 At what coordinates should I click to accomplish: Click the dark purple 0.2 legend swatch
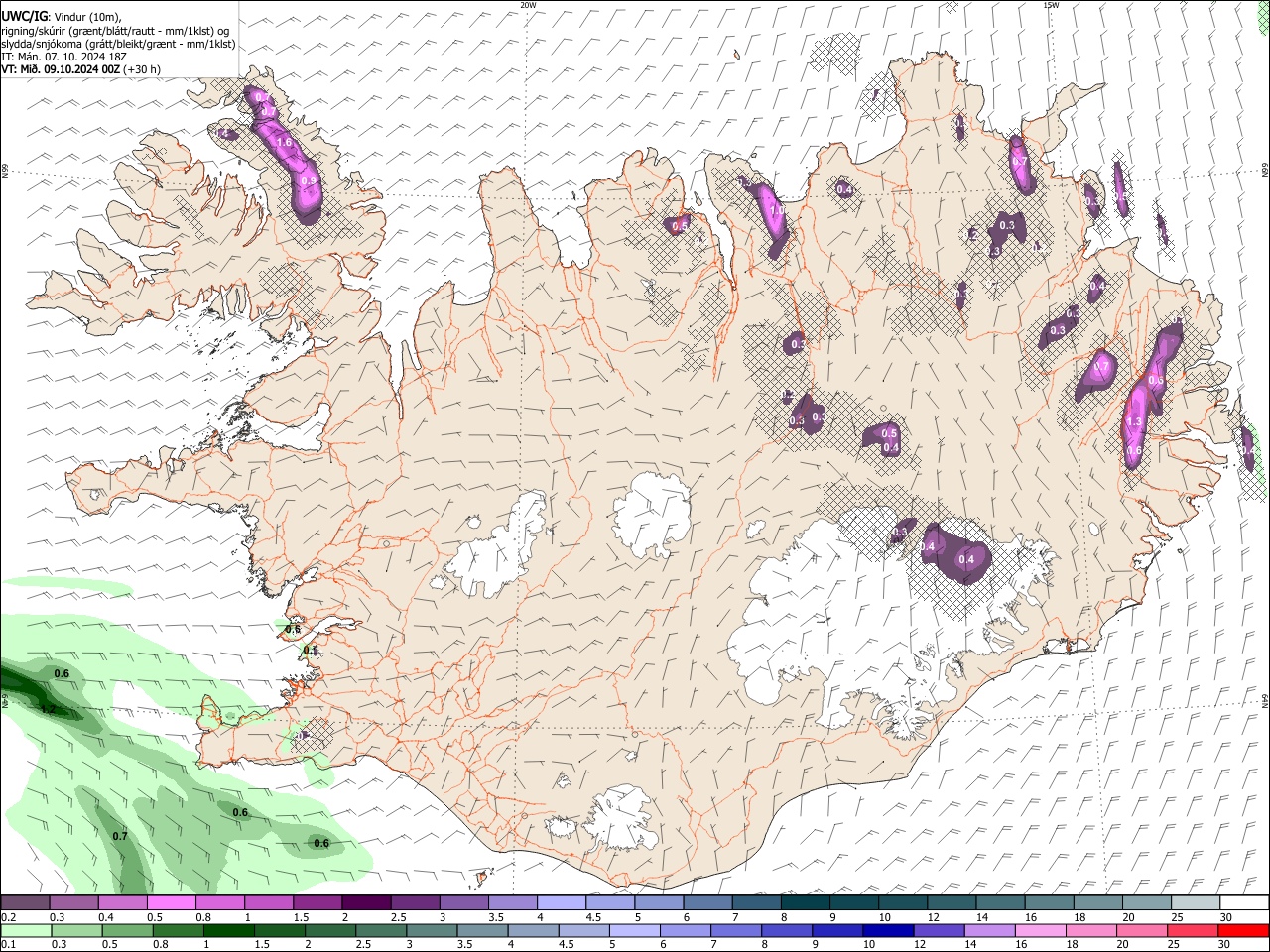pyautogui.click(x=25, y=903)
